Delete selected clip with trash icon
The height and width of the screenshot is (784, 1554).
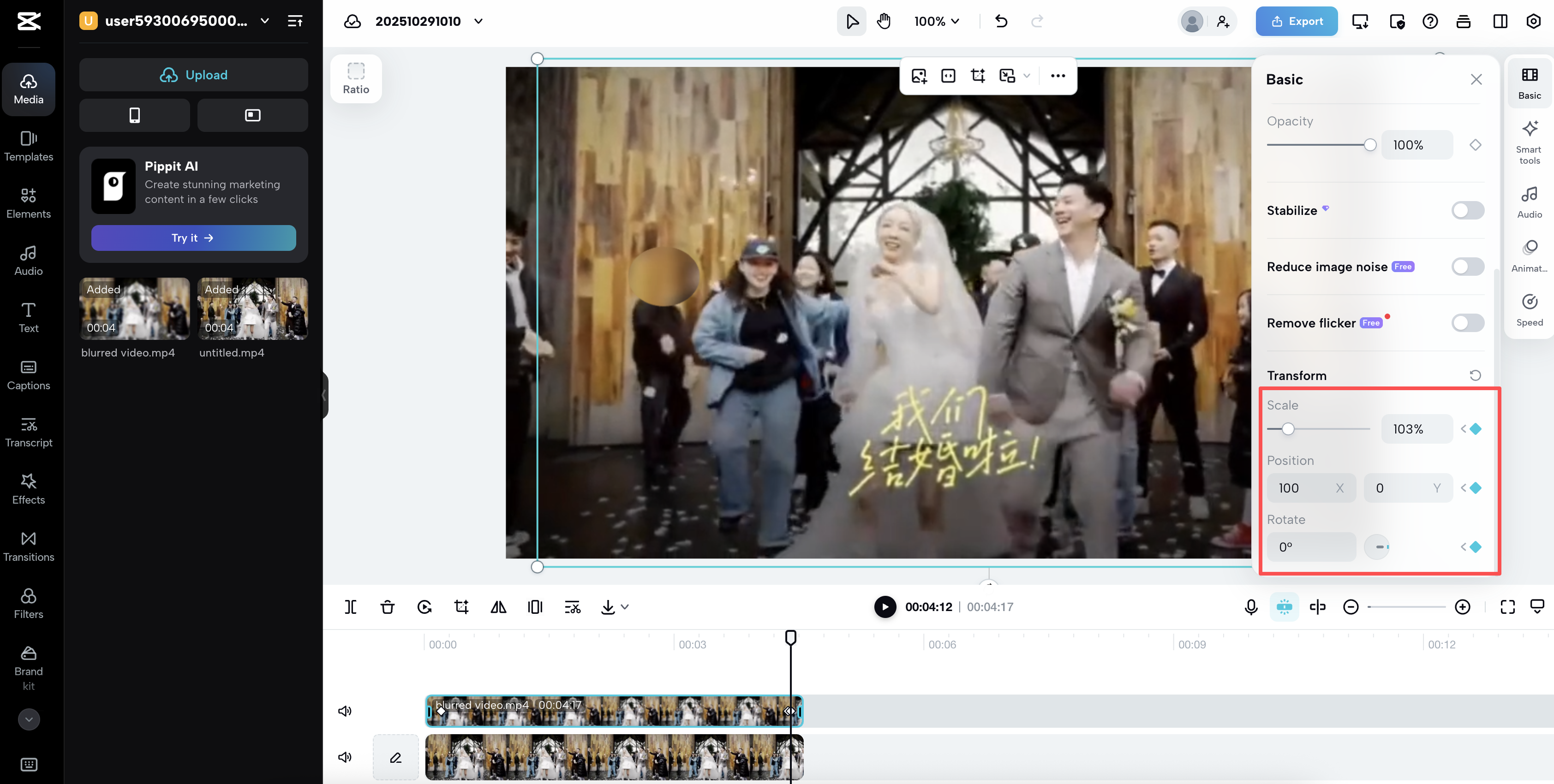coord(387,607)
